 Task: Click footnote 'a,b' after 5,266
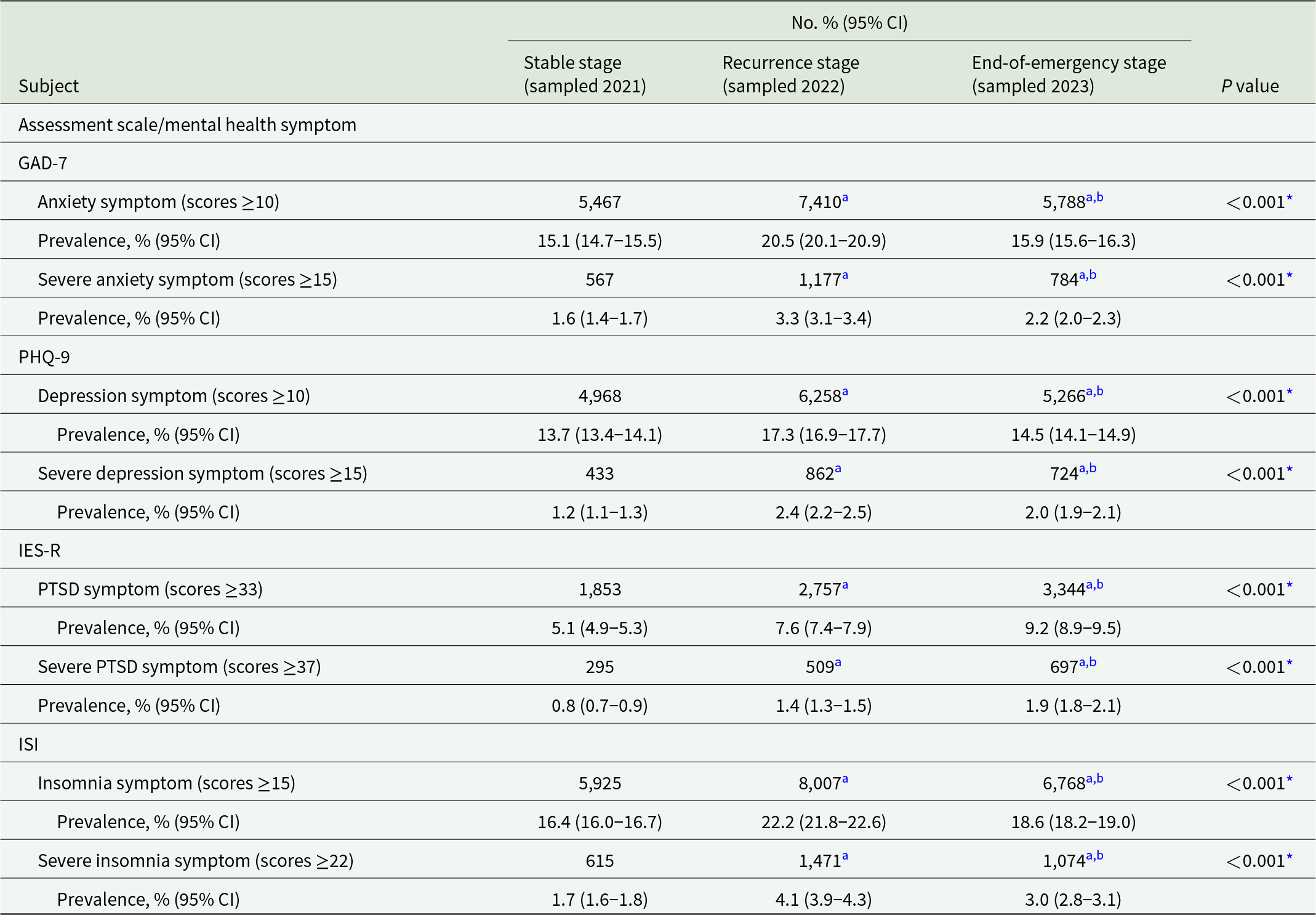1094,392
